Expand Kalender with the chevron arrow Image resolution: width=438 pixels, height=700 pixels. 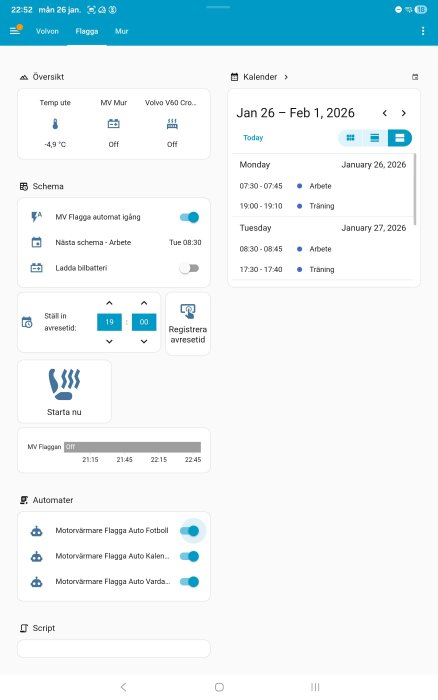(286, 77)
